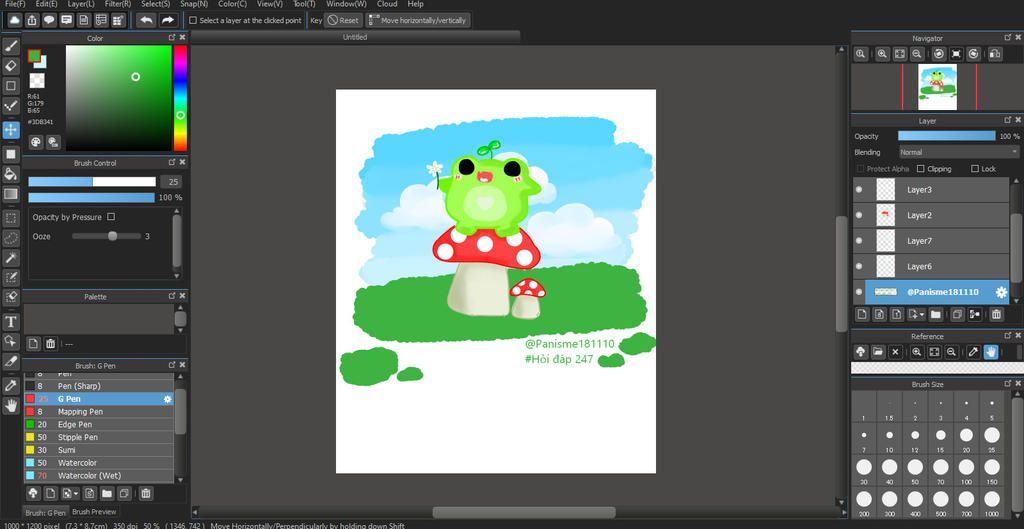Zoom out in the Navigator panel
The height and width of the screenshot is (529, 1024).
917,54
